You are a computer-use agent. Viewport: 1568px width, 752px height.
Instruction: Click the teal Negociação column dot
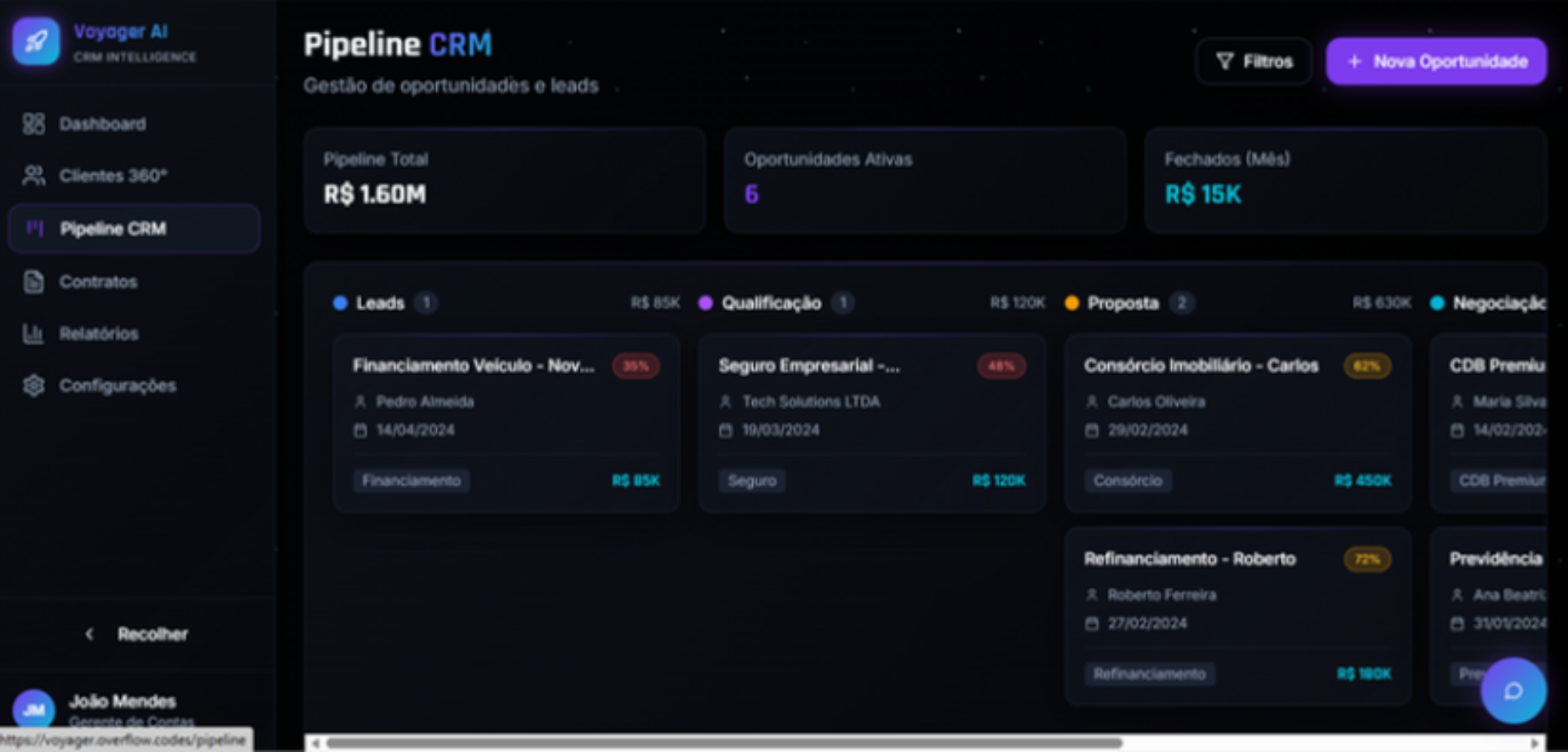1437,303
